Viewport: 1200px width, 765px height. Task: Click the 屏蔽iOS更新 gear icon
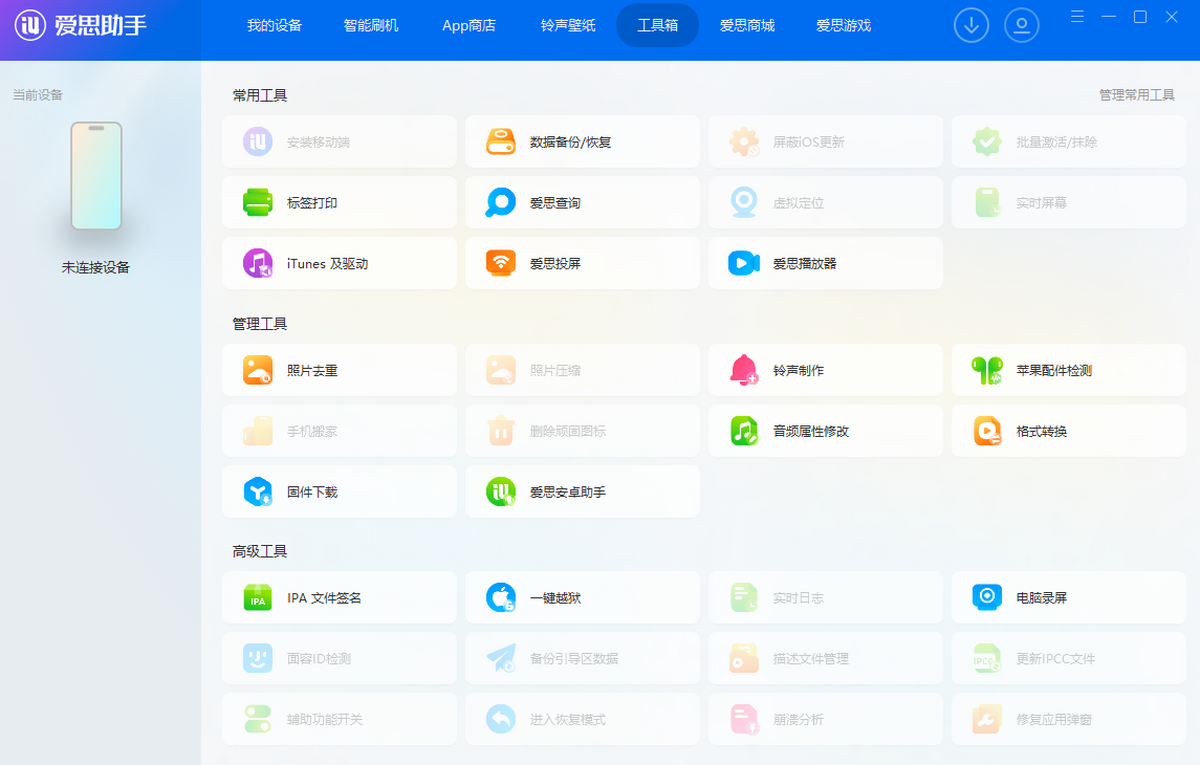(x=744, y=141)
